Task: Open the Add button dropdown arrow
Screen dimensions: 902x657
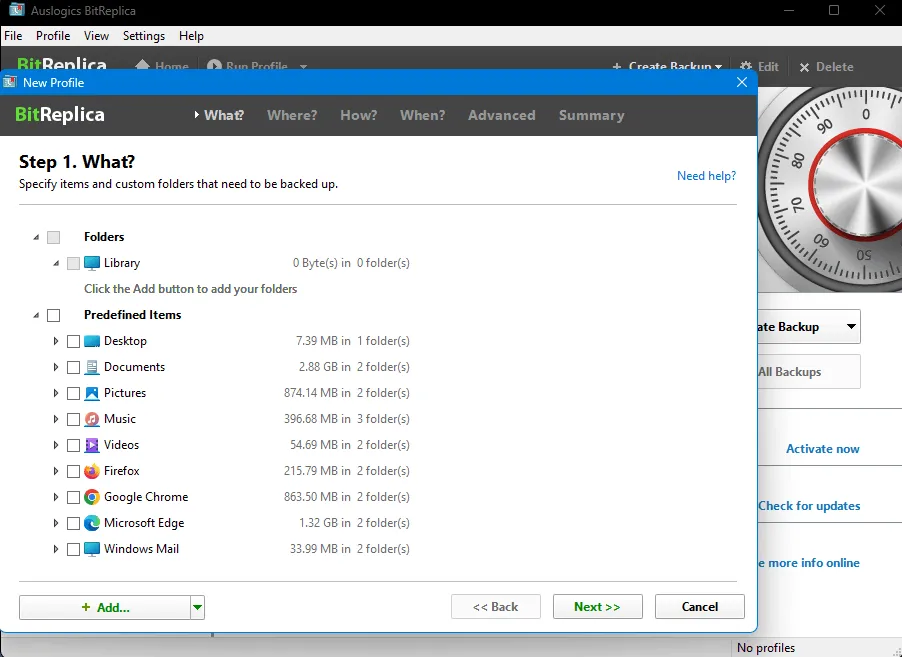Action: [198, 607]
